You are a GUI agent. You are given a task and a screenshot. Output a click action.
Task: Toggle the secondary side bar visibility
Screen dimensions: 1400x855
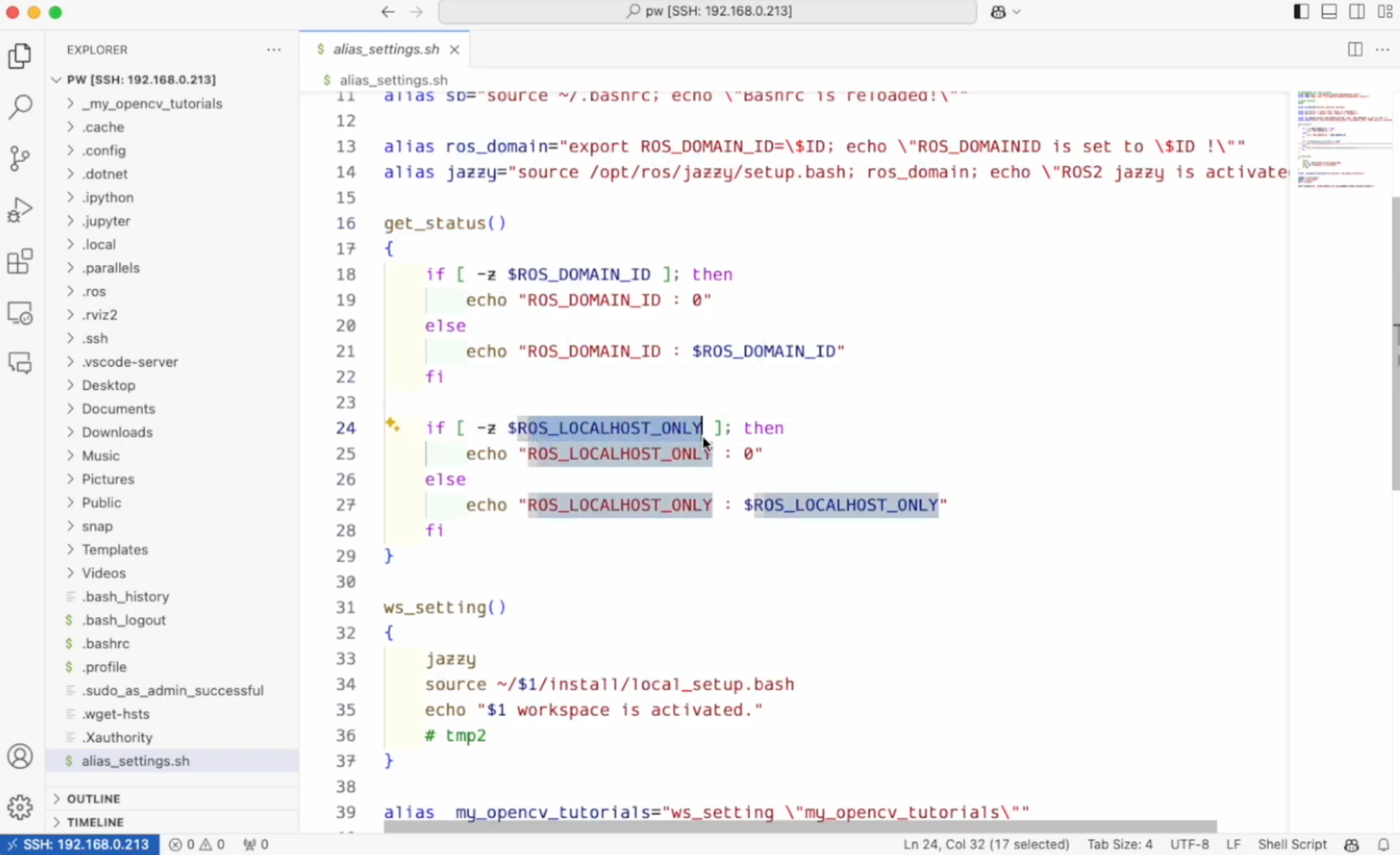click(1357, 12)
